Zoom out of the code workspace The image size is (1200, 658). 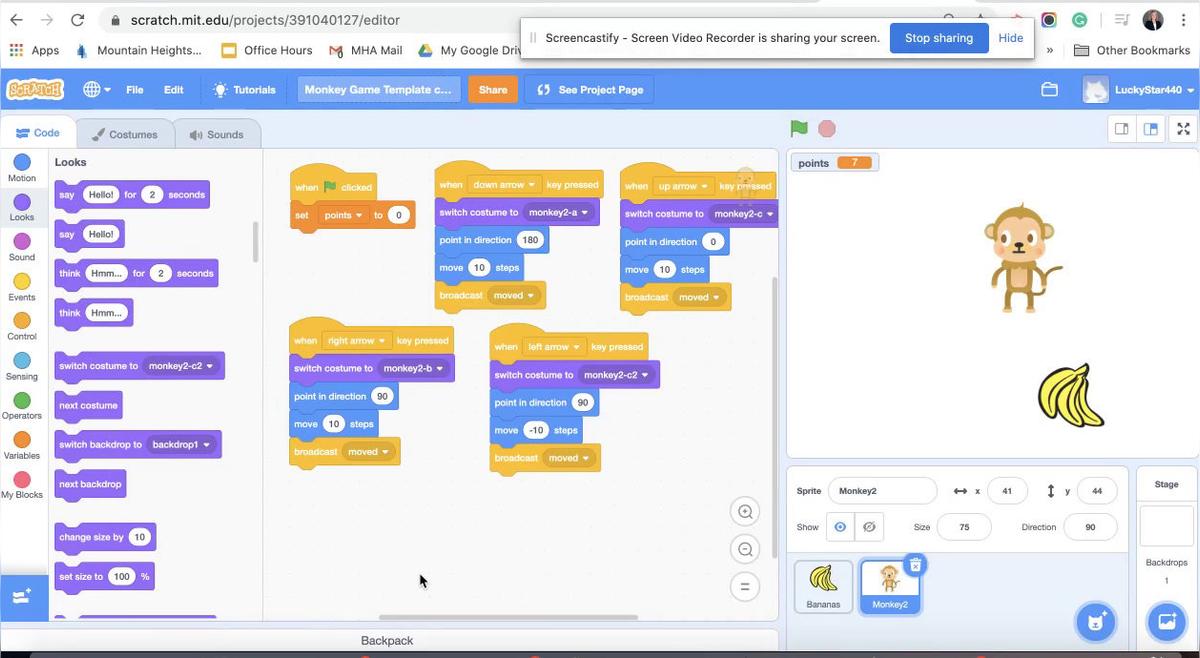point(745,549)
